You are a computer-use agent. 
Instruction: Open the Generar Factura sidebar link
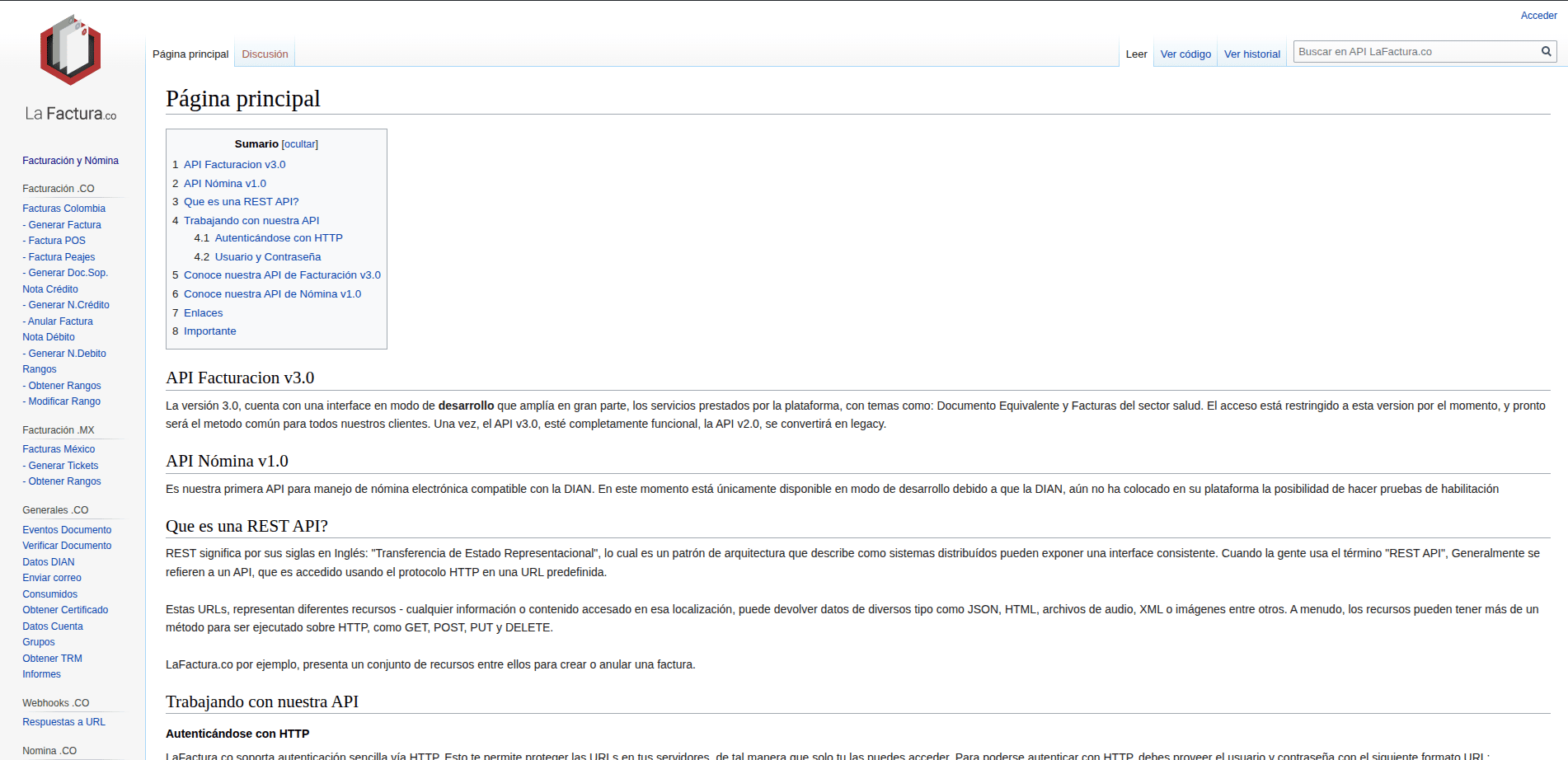62,225
